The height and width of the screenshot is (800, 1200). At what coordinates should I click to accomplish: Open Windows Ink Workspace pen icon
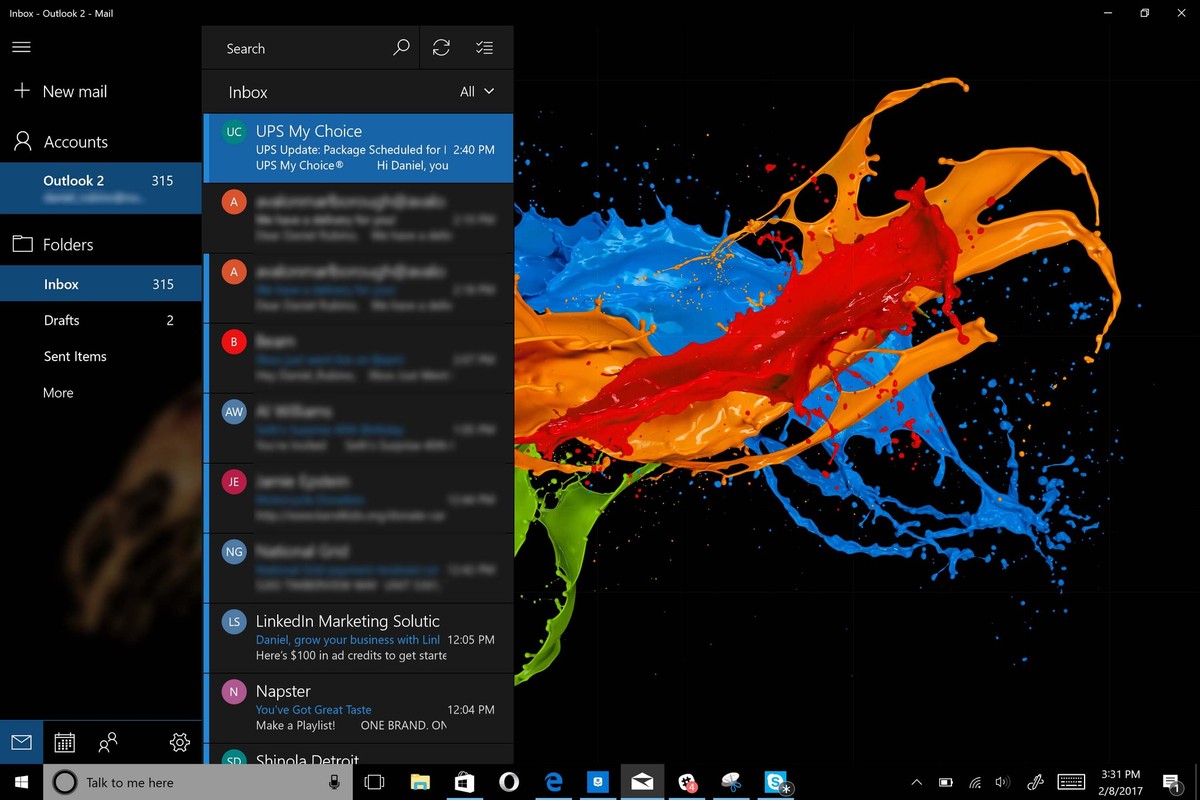[x=1036, y=782]
